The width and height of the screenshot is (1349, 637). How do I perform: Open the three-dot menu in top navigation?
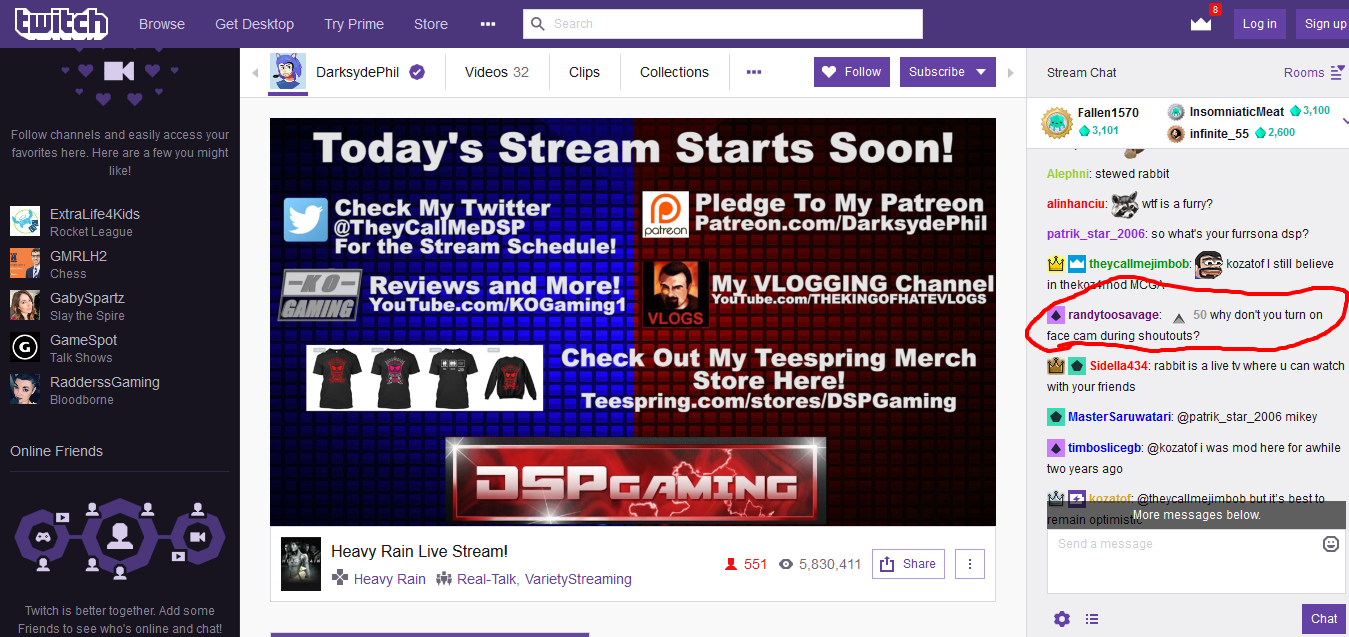click(x=488, y=23)
